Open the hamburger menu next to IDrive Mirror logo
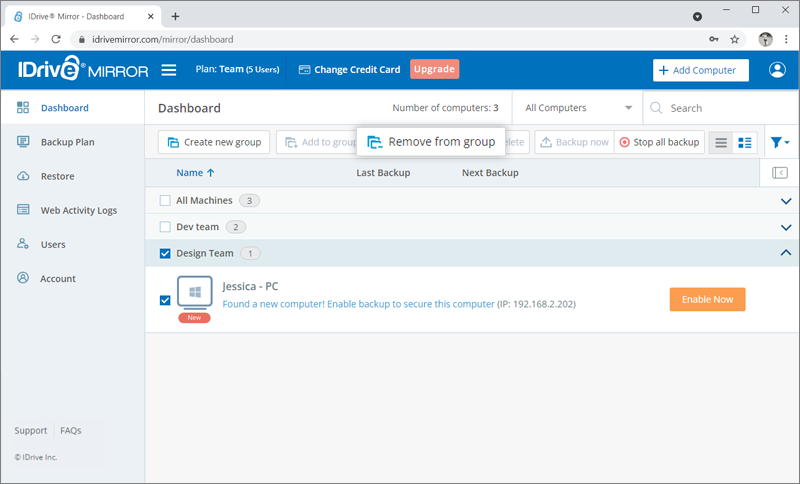This screenshot has width=800, height=484. point(169,70)
